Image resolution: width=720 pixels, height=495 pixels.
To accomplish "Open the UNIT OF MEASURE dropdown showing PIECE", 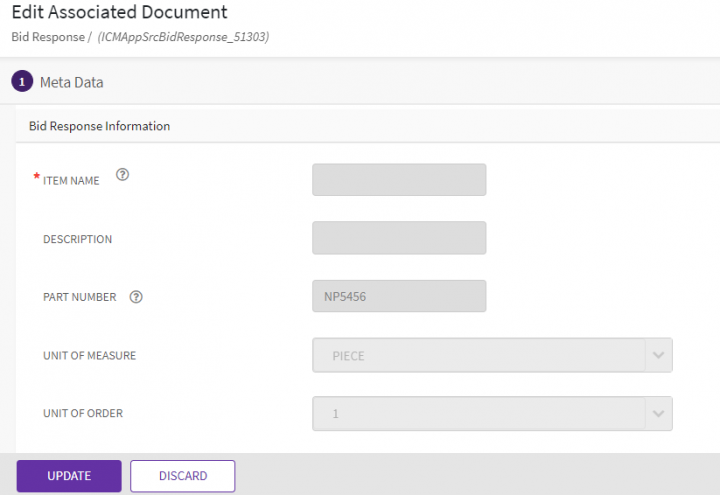I will pos(480,355).
